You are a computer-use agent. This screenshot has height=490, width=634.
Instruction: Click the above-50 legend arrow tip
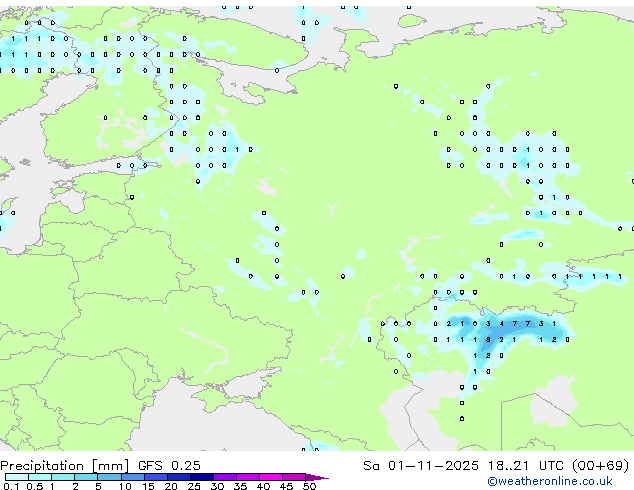tap(318, 477)
